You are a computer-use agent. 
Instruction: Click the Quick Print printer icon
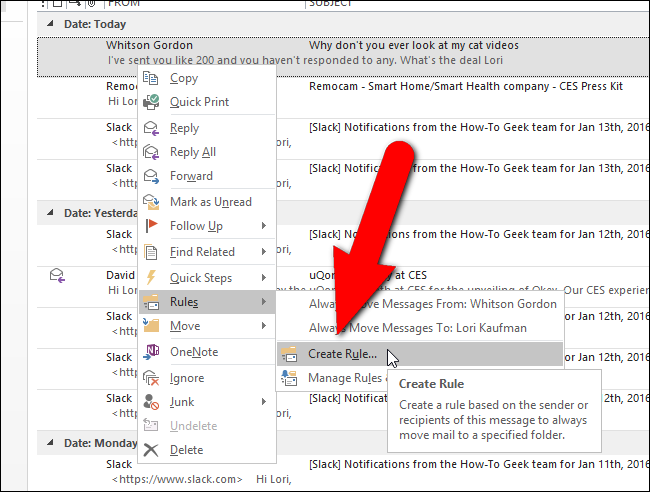click(151, 102)
